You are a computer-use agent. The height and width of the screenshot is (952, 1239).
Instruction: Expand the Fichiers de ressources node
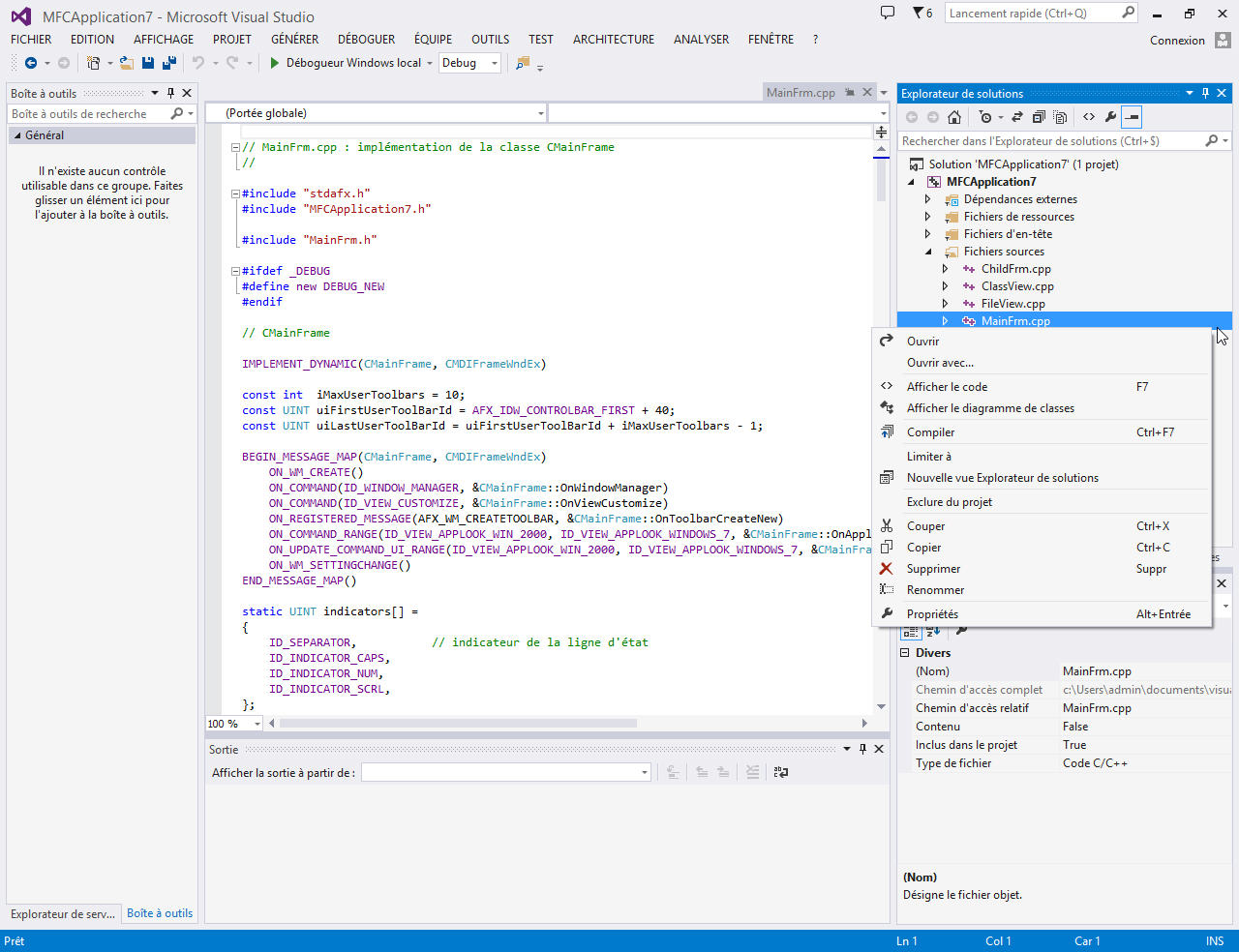click(927, 217)
